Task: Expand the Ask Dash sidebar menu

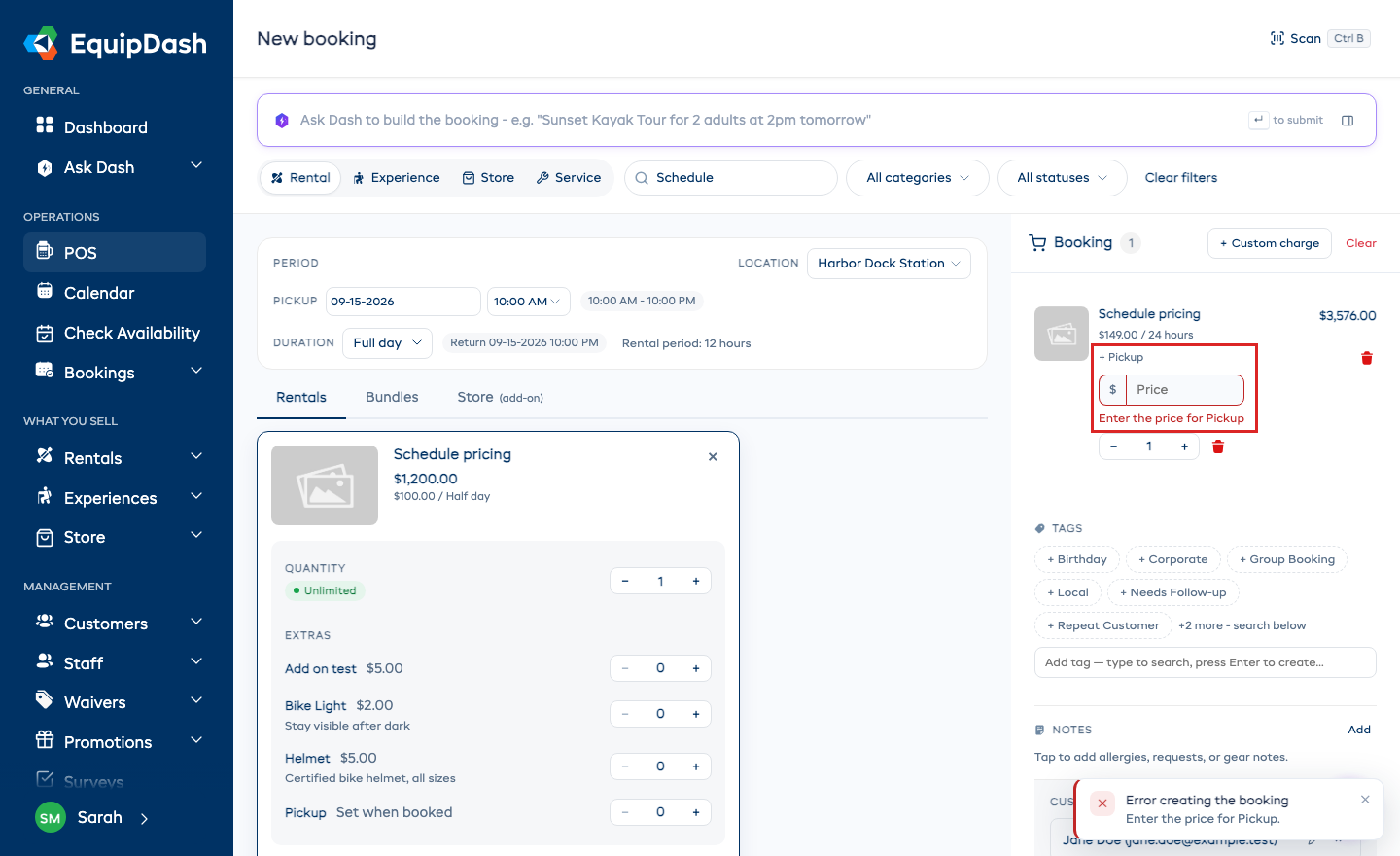Action: coord(196,166)
